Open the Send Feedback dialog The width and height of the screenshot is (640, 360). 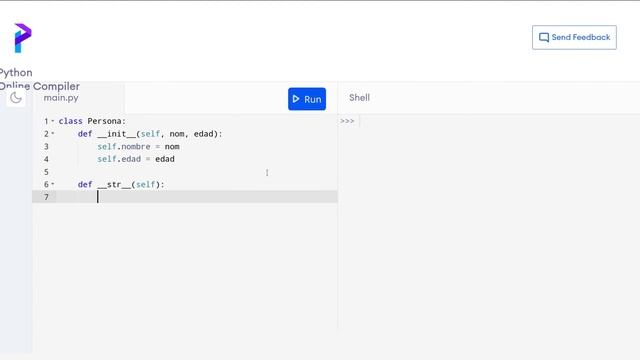point(574,38)
